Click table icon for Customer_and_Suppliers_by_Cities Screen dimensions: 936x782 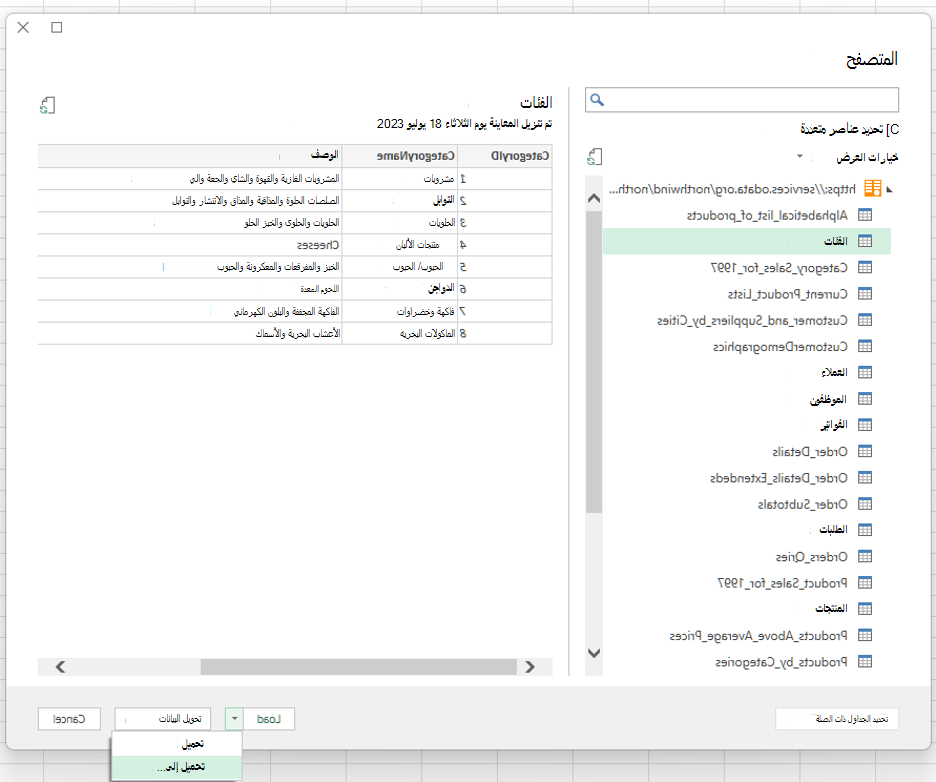point(865,320)
